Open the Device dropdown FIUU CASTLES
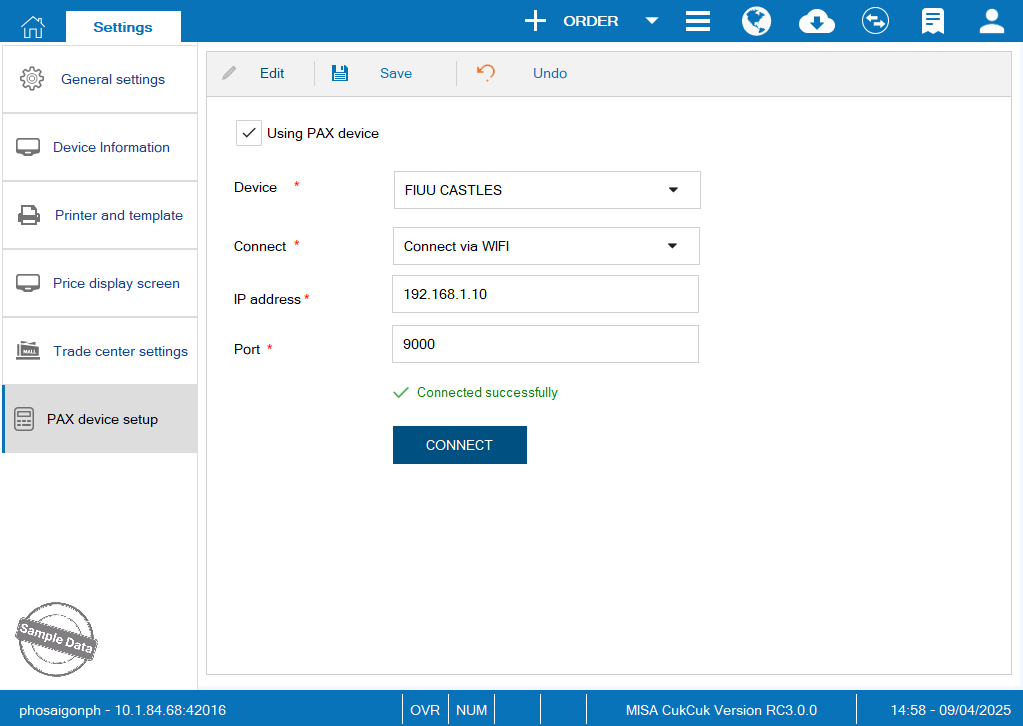 547,190
